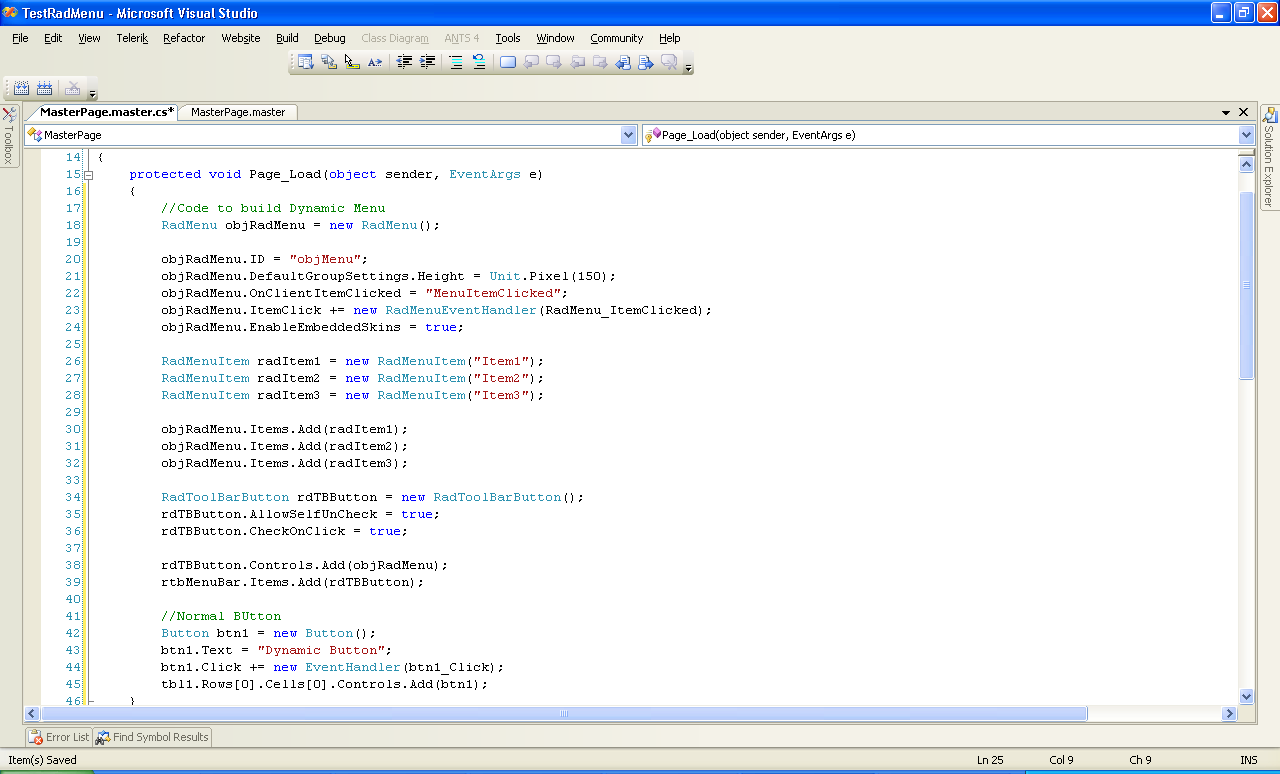Open the Community menu
The image size is (1280, 774).
click(x=616, y=38)
